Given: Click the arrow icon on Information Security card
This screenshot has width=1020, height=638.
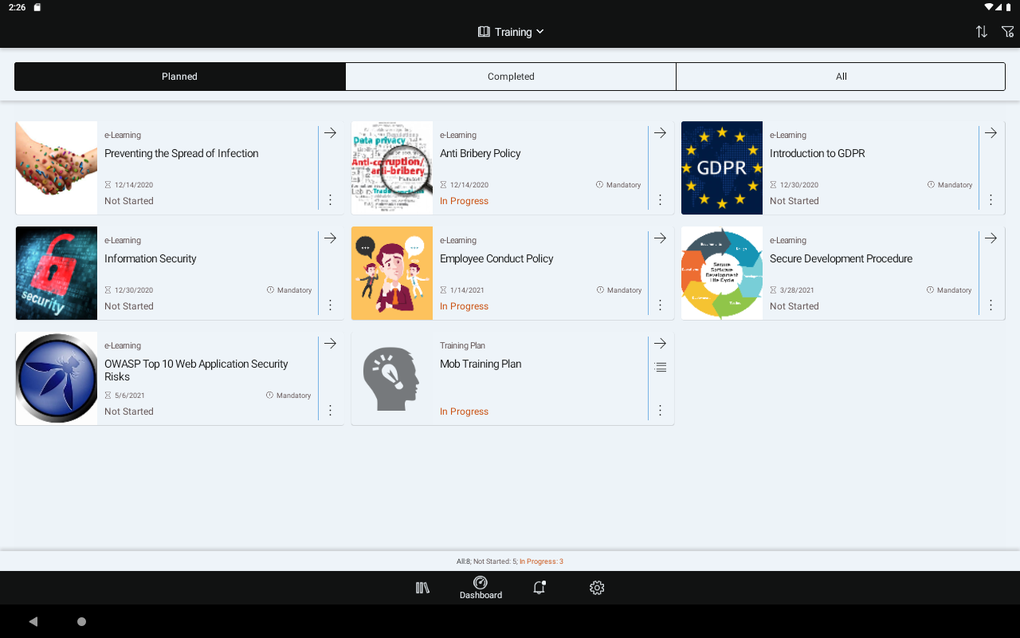Looking at the screenshot, I should click(330, 237).
